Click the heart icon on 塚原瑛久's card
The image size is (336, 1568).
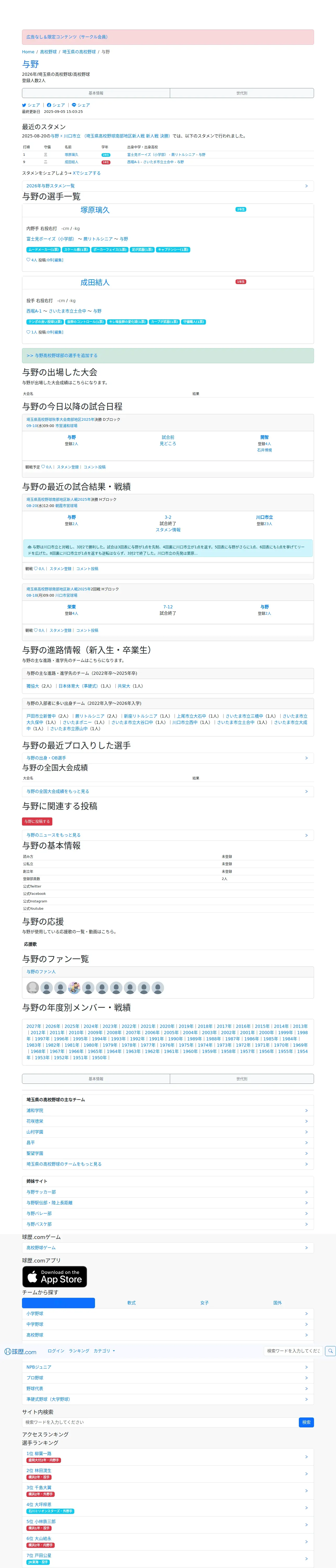click(28, 260)
